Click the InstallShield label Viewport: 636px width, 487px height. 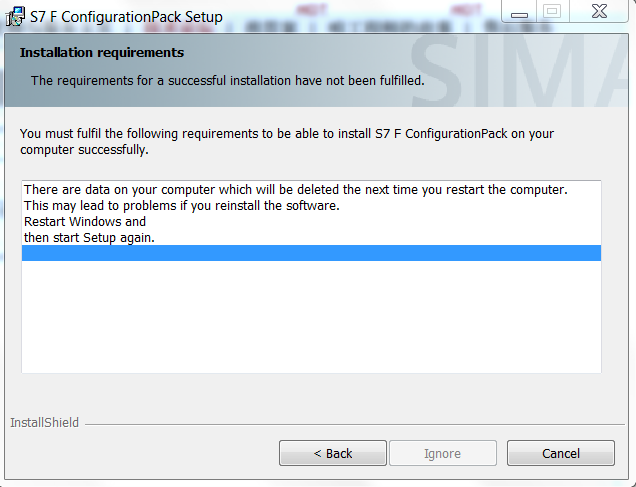coord(45,423)
